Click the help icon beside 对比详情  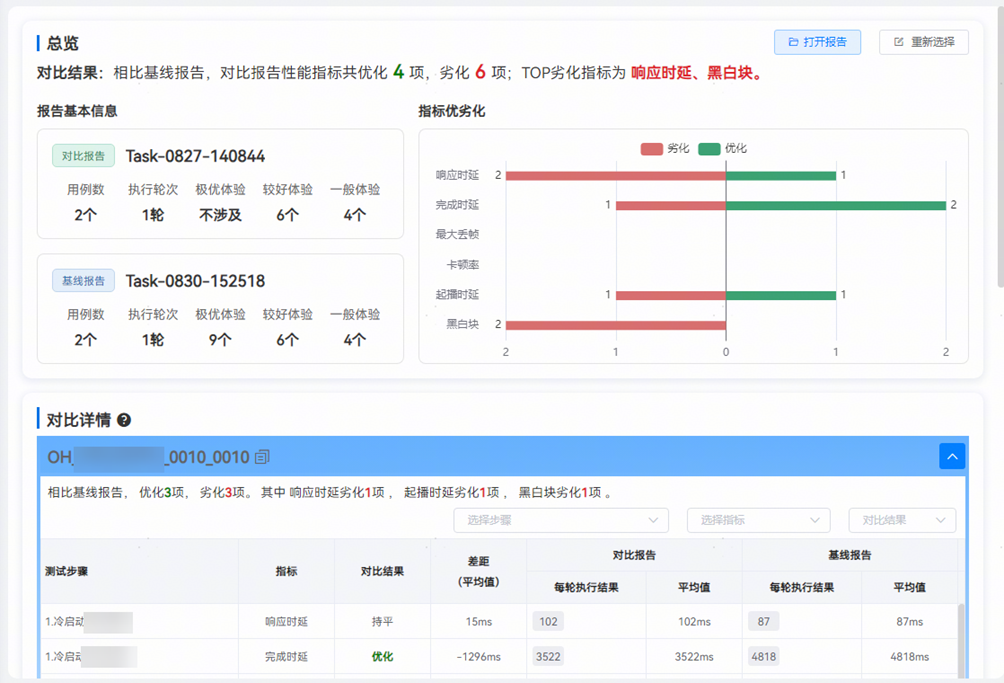[x=124, y=420]
